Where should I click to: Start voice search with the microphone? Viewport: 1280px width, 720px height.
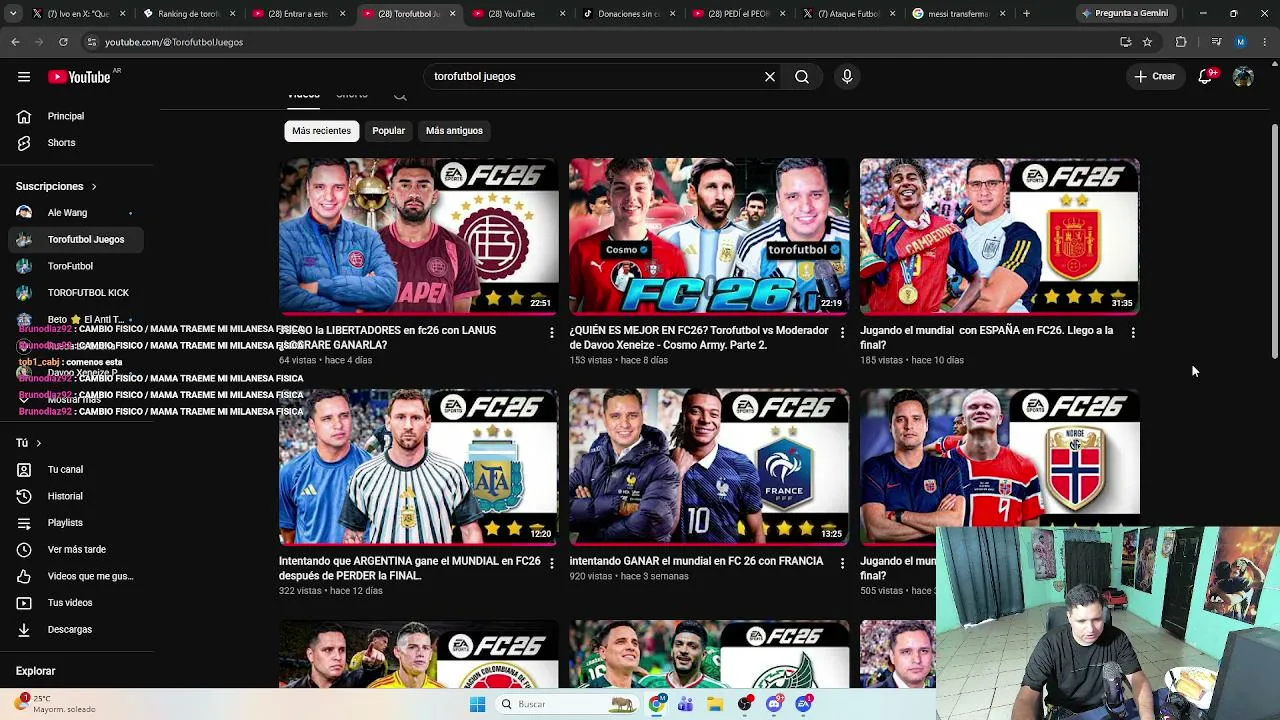847,77
